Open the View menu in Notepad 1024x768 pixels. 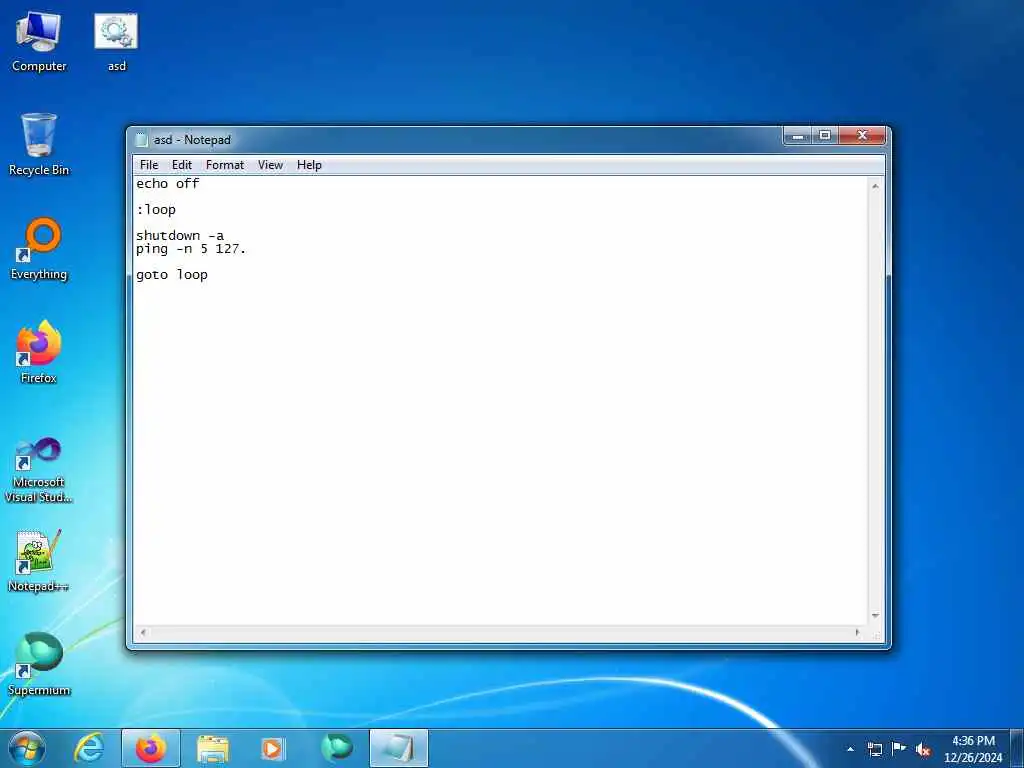pyautogui.click(x=270, y=165)
